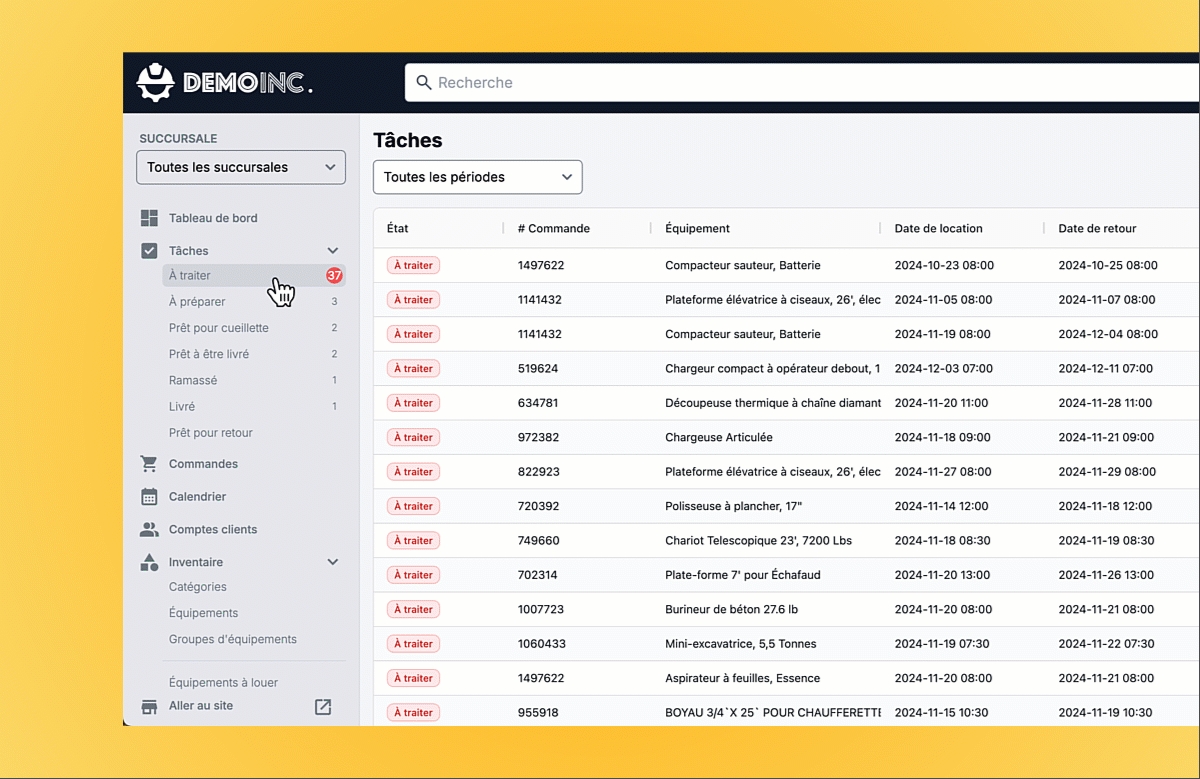Click the Inventaire shapes icon
The height and width of the screenshot is (779, 1200).
149,562
